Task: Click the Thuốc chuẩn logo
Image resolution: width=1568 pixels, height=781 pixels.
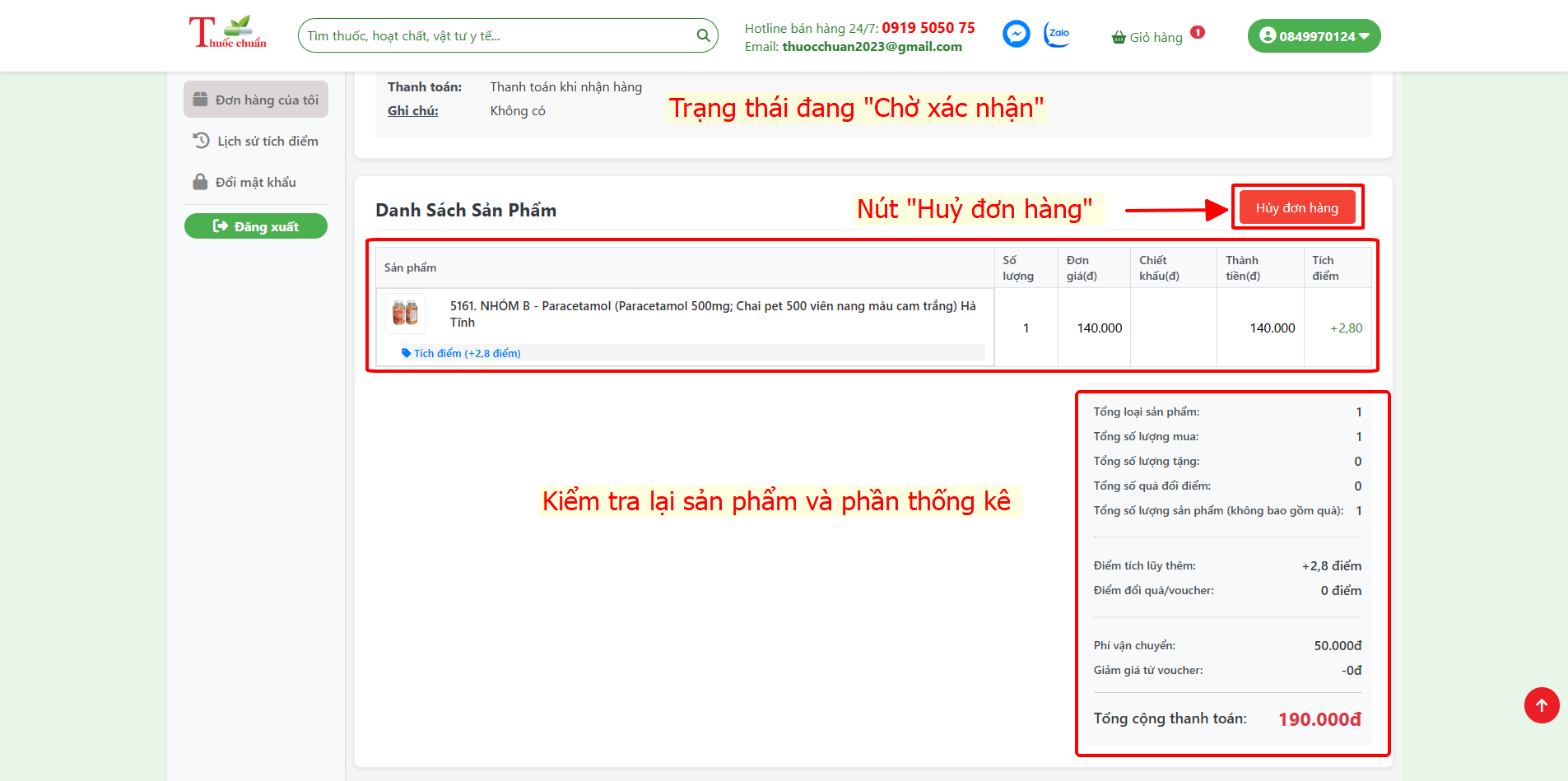Action: pos(228,33)
